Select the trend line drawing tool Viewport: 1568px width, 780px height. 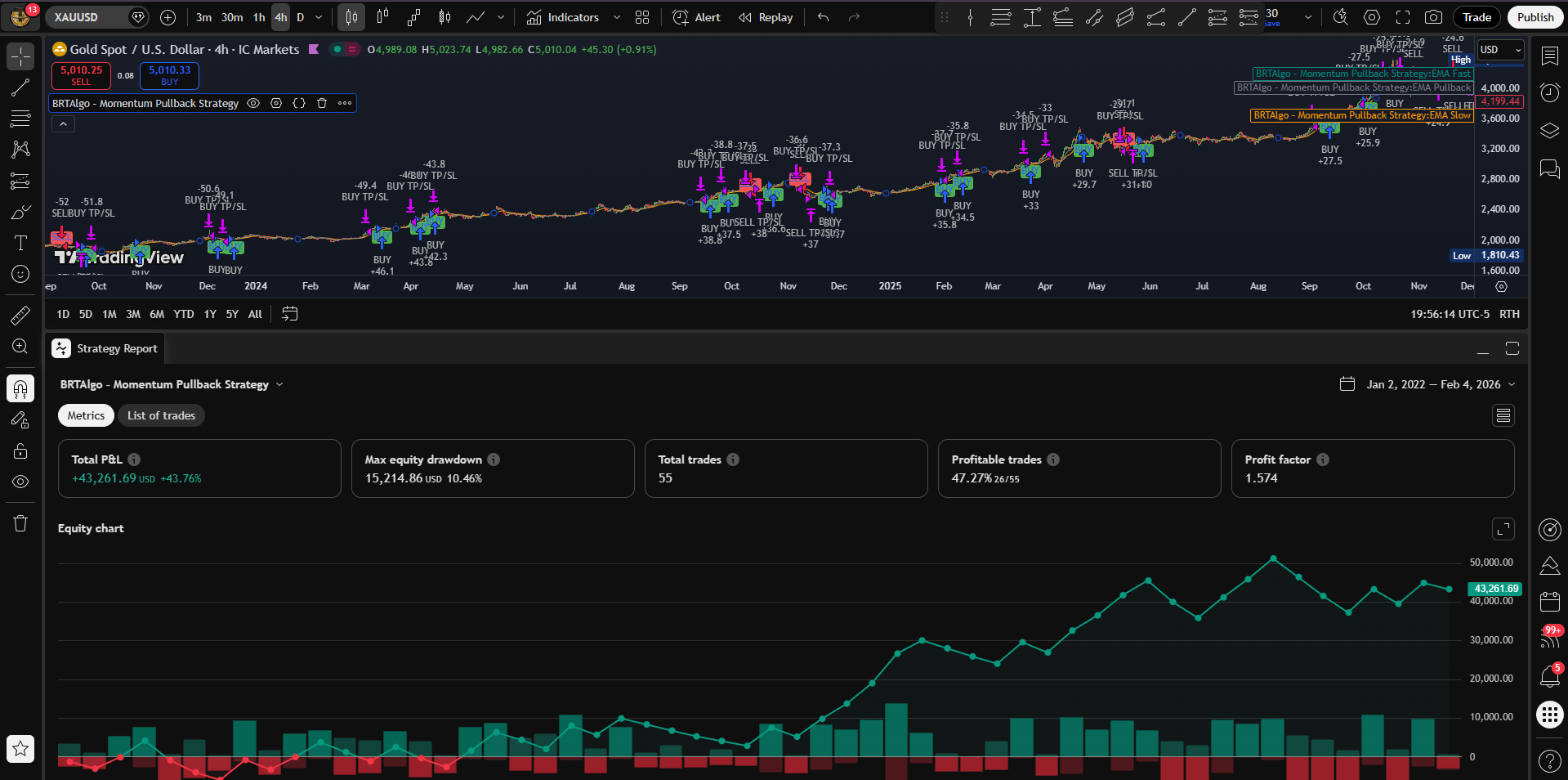pos(20,88)
